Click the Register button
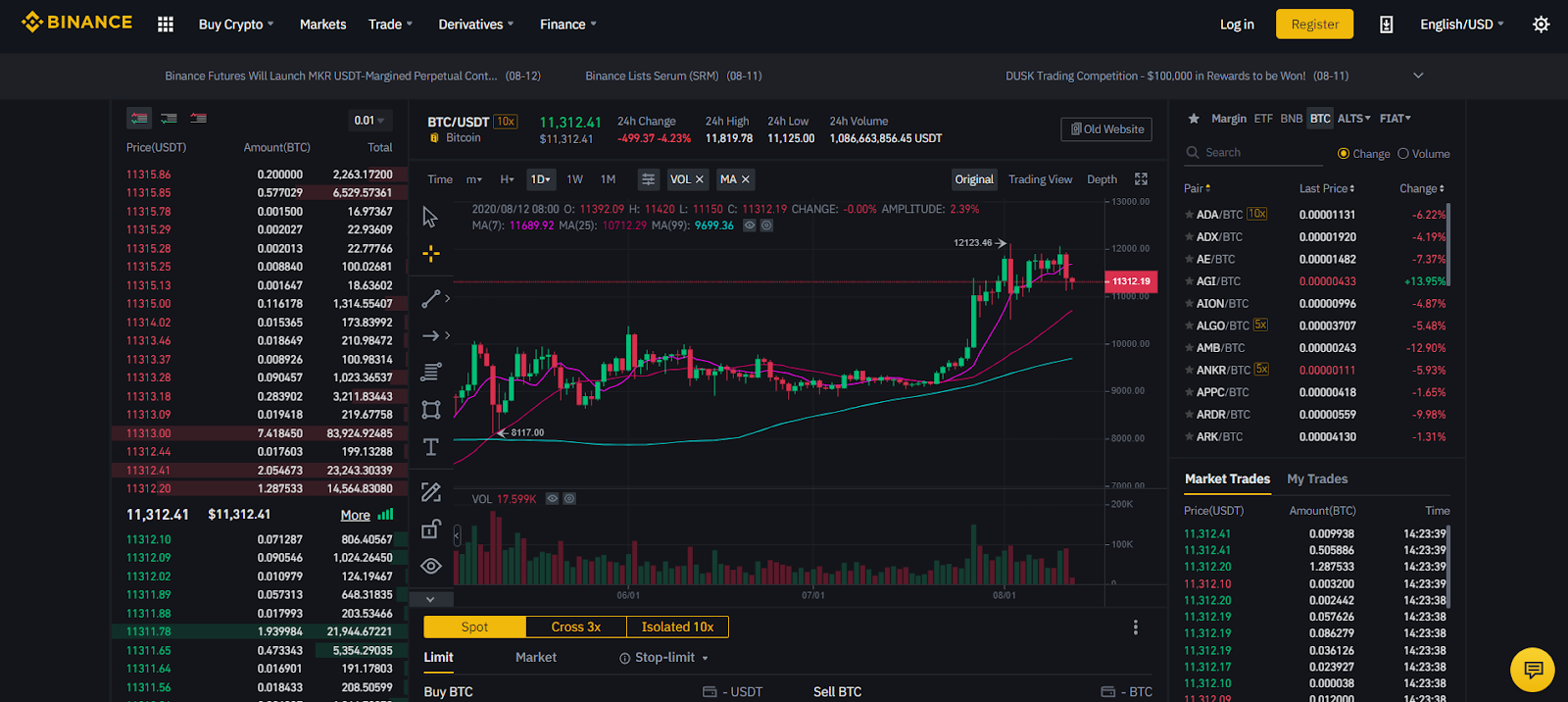The height and width of the screenshot is (702, 1568). click(x=1314, y=25)
